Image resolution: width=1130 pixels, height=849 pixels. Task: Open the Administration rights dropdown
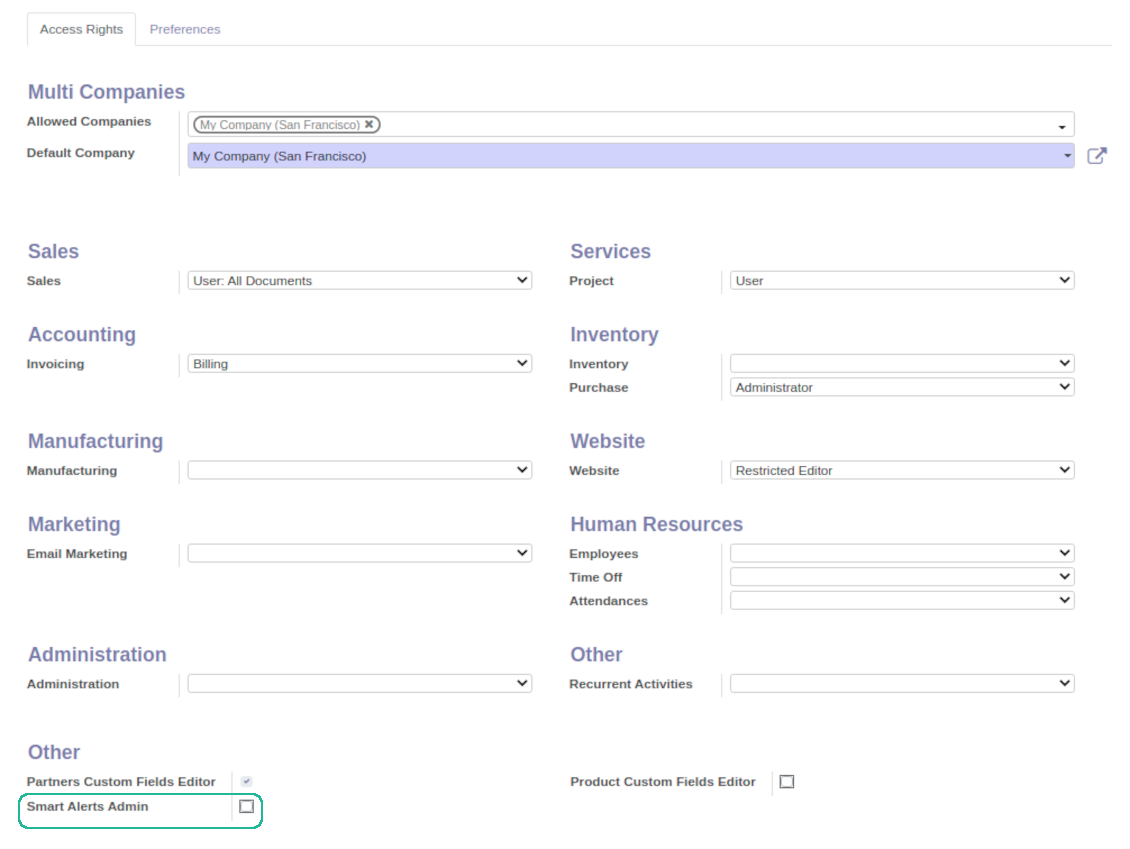(360, 683)
